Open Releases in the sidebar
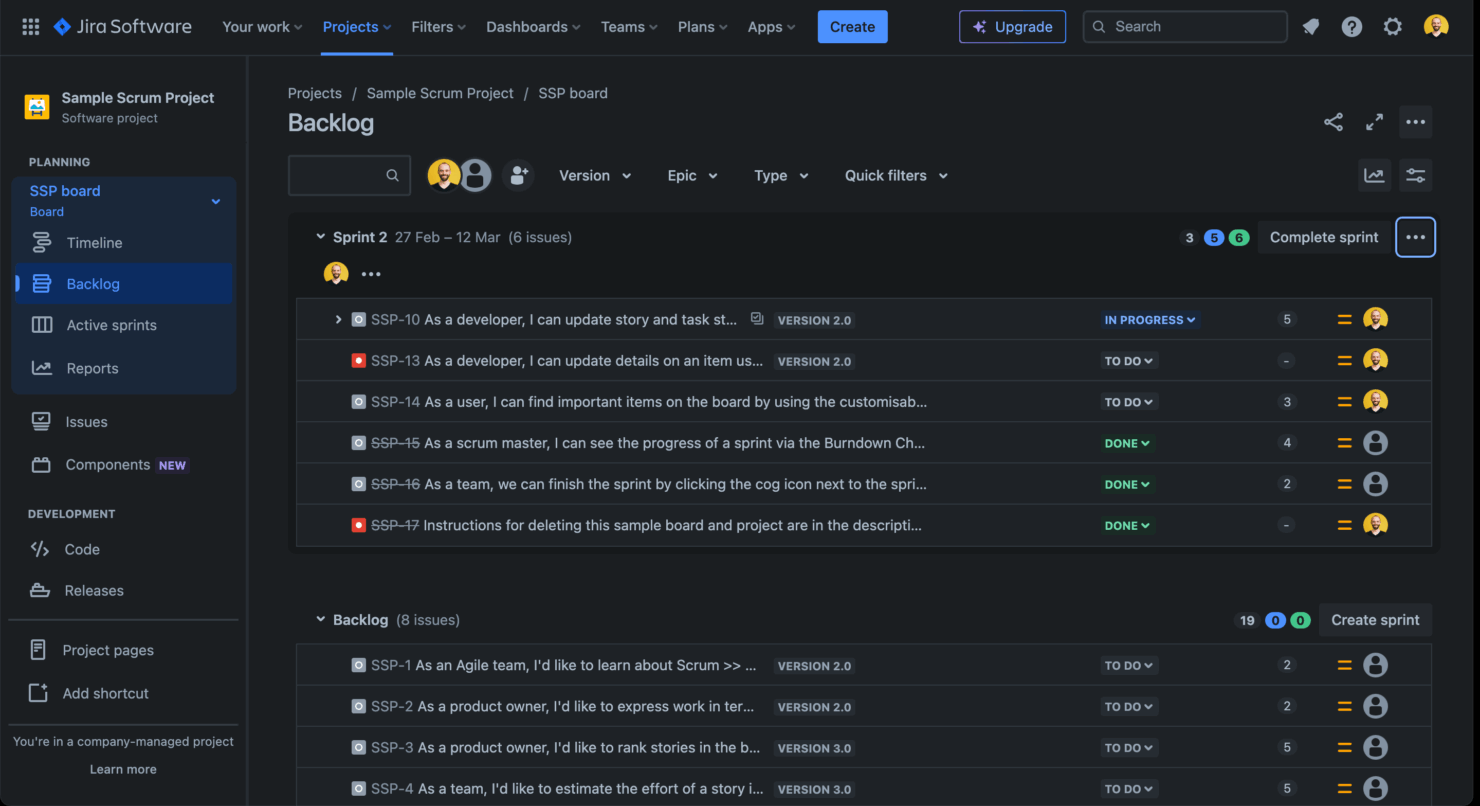 point(124,590)
